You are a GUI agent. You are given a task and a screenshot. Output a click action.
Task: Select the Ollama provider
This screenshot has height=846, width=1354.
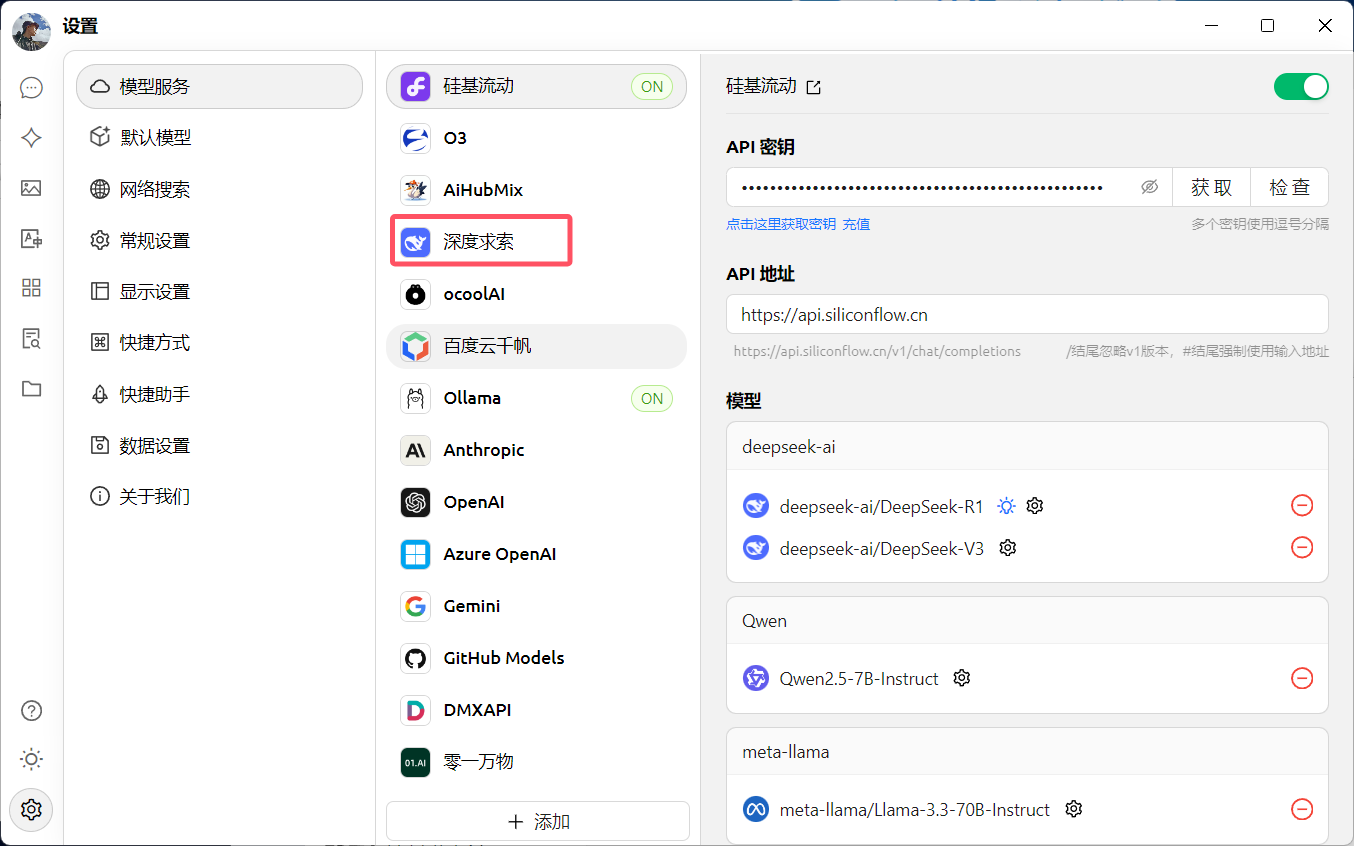[x=536, y=398]
